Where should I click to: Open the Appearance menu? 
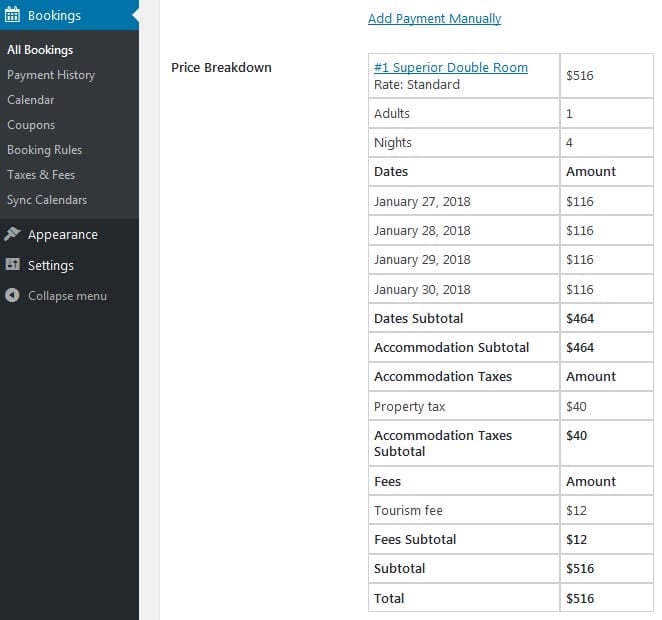tap(62, 234)
